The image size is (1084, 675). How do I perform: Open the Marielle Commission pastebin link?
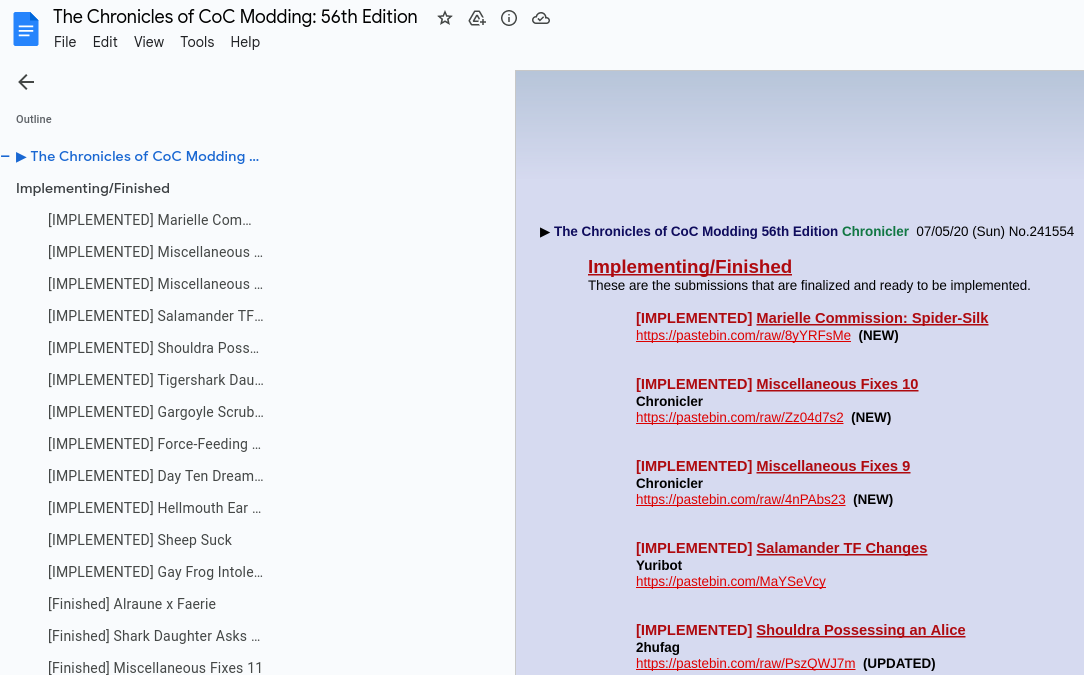(x=743, y=336)
